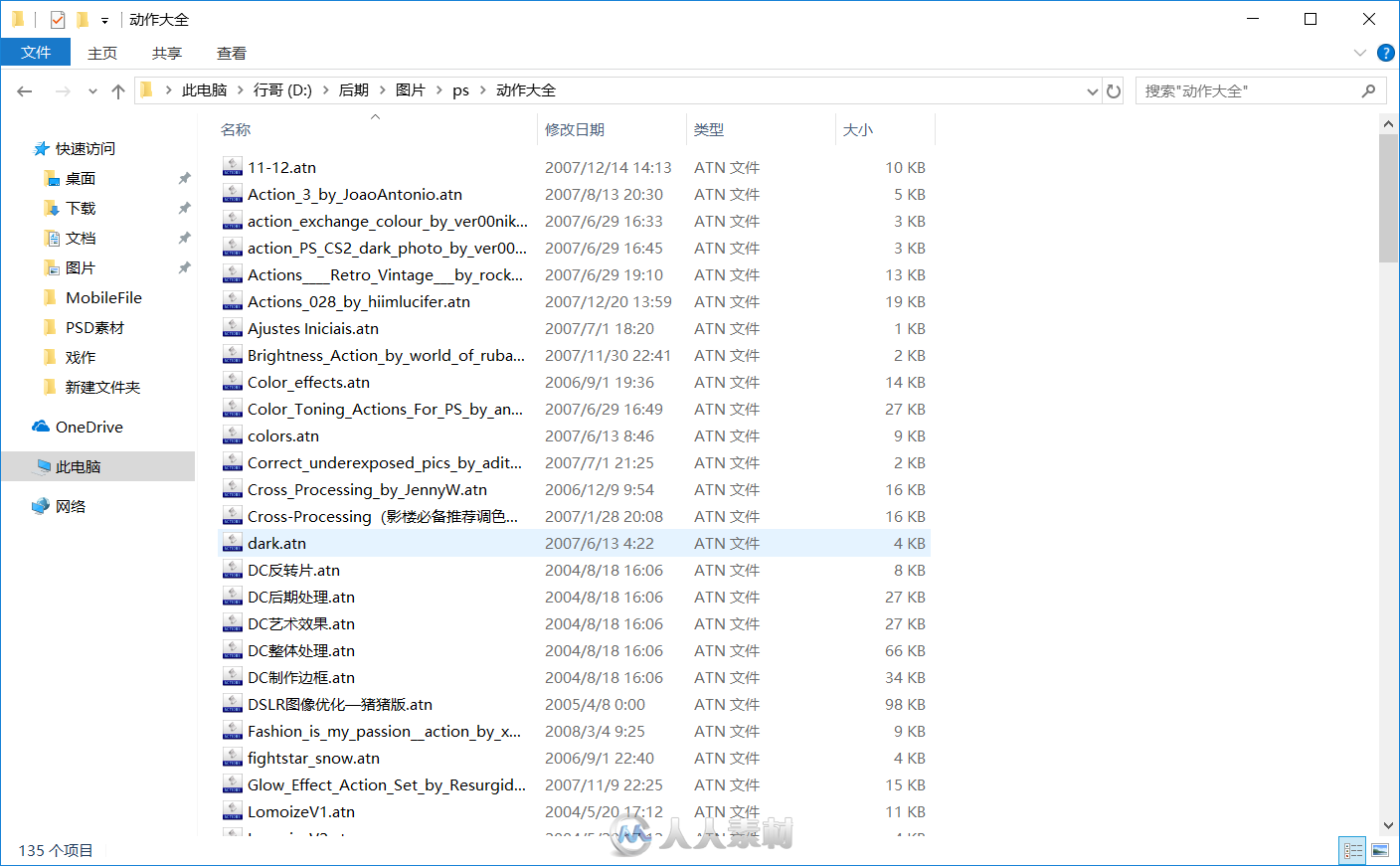Click 图片 in the address breadcrumb
Image resolution: width=1400 pixels, height=866 pixels.
coord(411,90)
